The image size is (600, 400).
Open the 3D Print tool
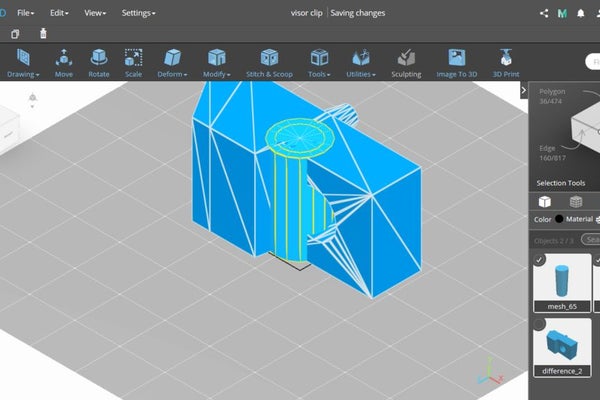pos(507,63)
